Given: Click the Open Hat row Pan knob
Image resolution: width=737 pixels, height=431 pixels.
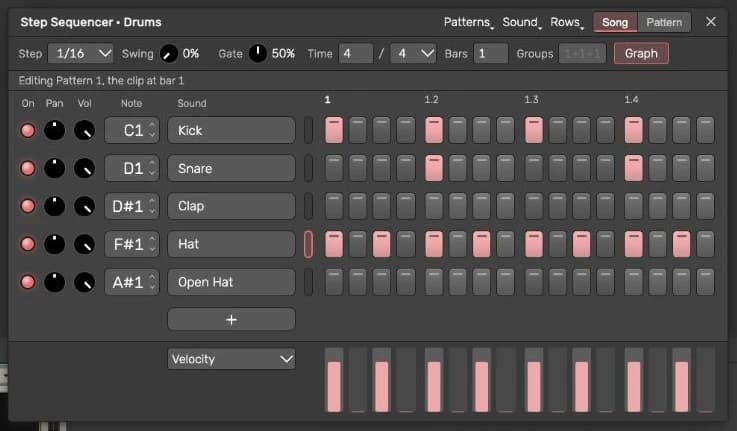Looking at the screenshot, I should pos(55,282).
